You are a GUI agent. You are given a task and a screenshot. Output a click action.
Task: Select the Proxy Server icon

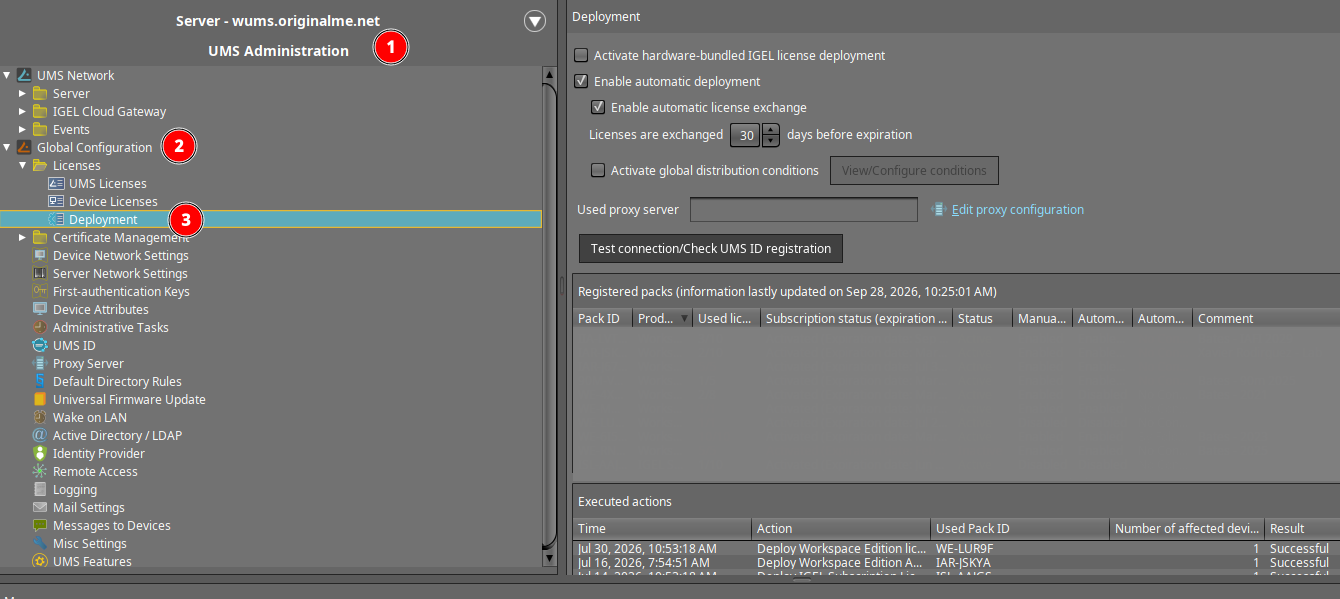(40, 364)
